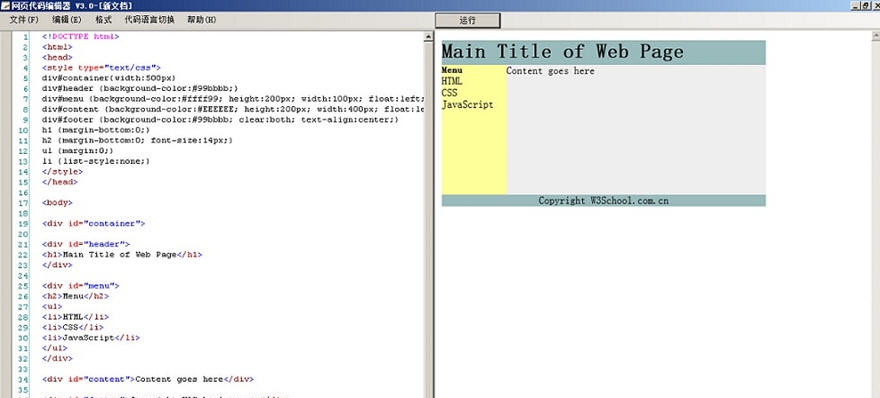
Task: Click the 运行 run button
Action: [468, 20]
